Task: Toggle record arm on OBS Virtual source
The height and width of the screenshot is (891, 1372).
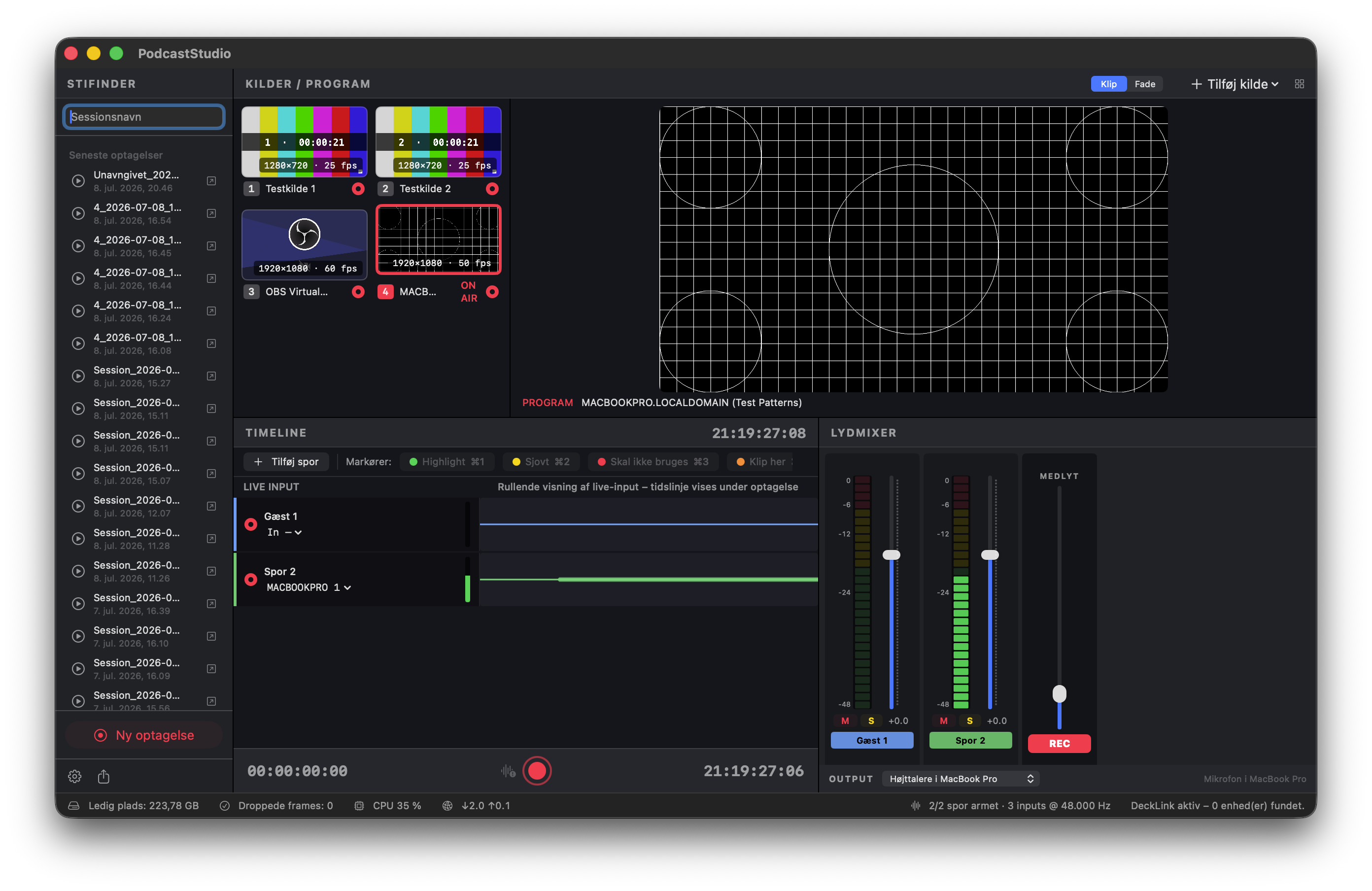Action: [358, 292]
